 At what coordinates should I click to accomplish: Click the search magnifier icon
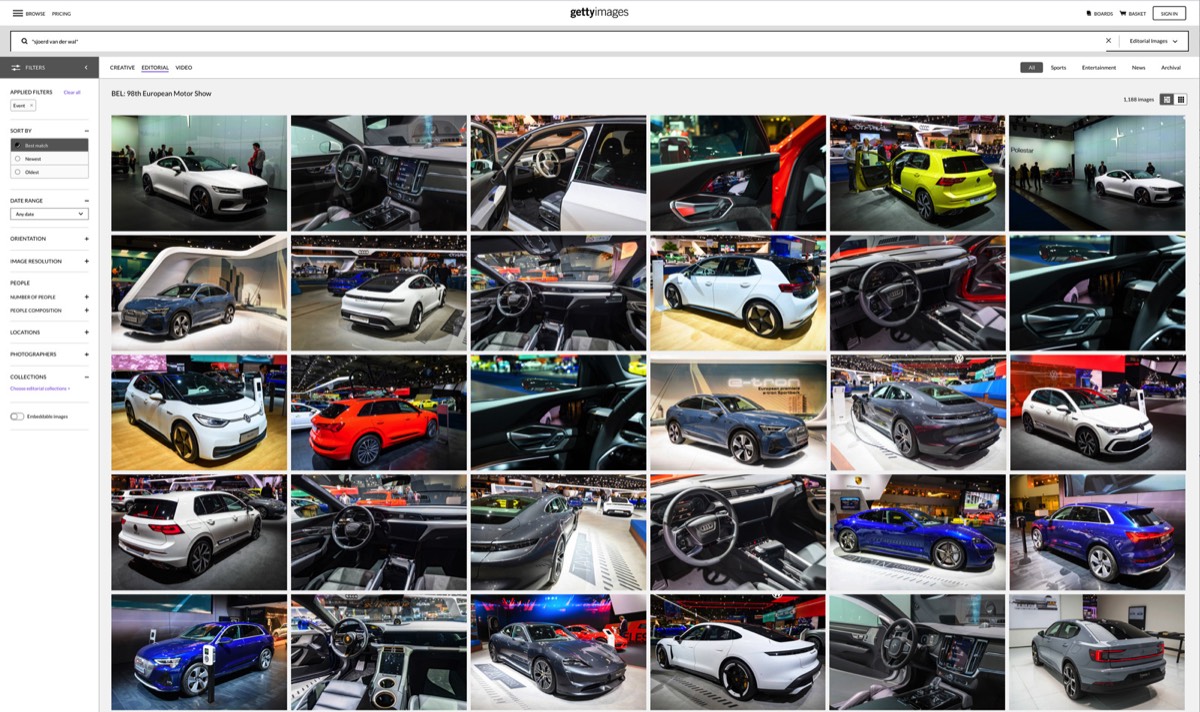tap(24, 41)
